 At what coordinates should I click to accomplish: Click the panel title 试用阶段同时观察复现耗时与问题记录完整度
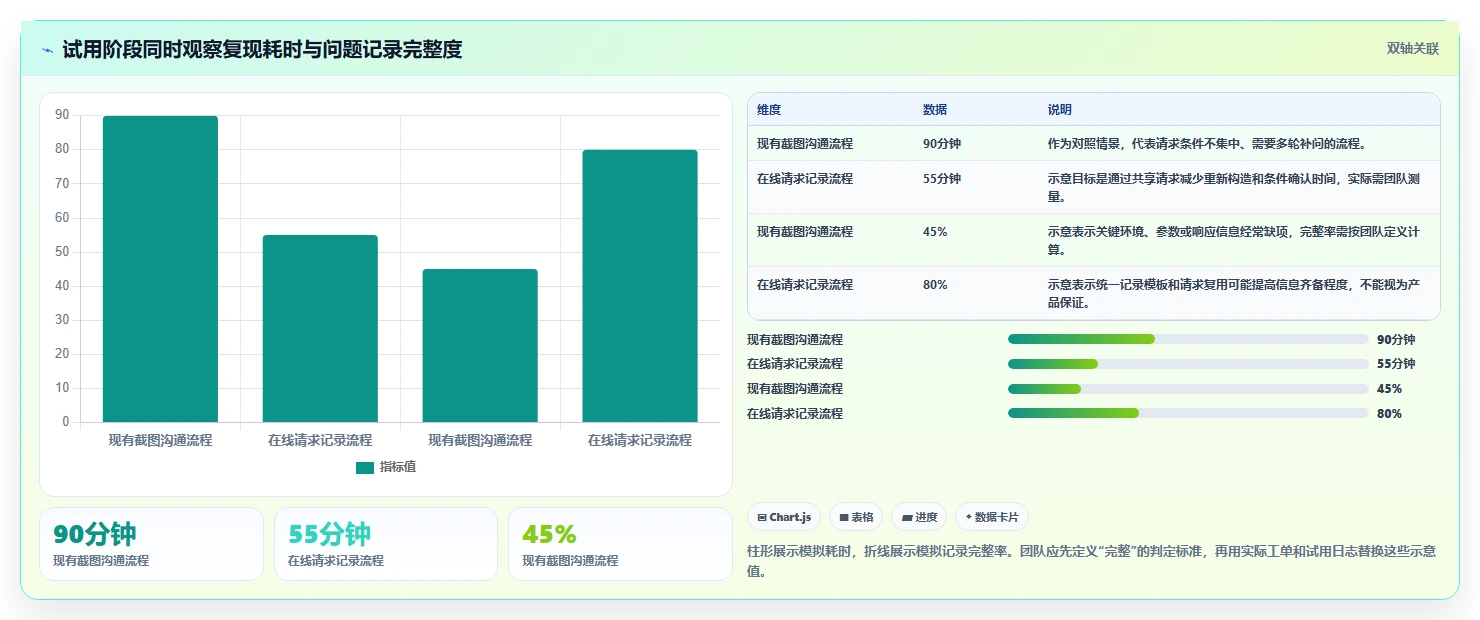click(262, 49)
